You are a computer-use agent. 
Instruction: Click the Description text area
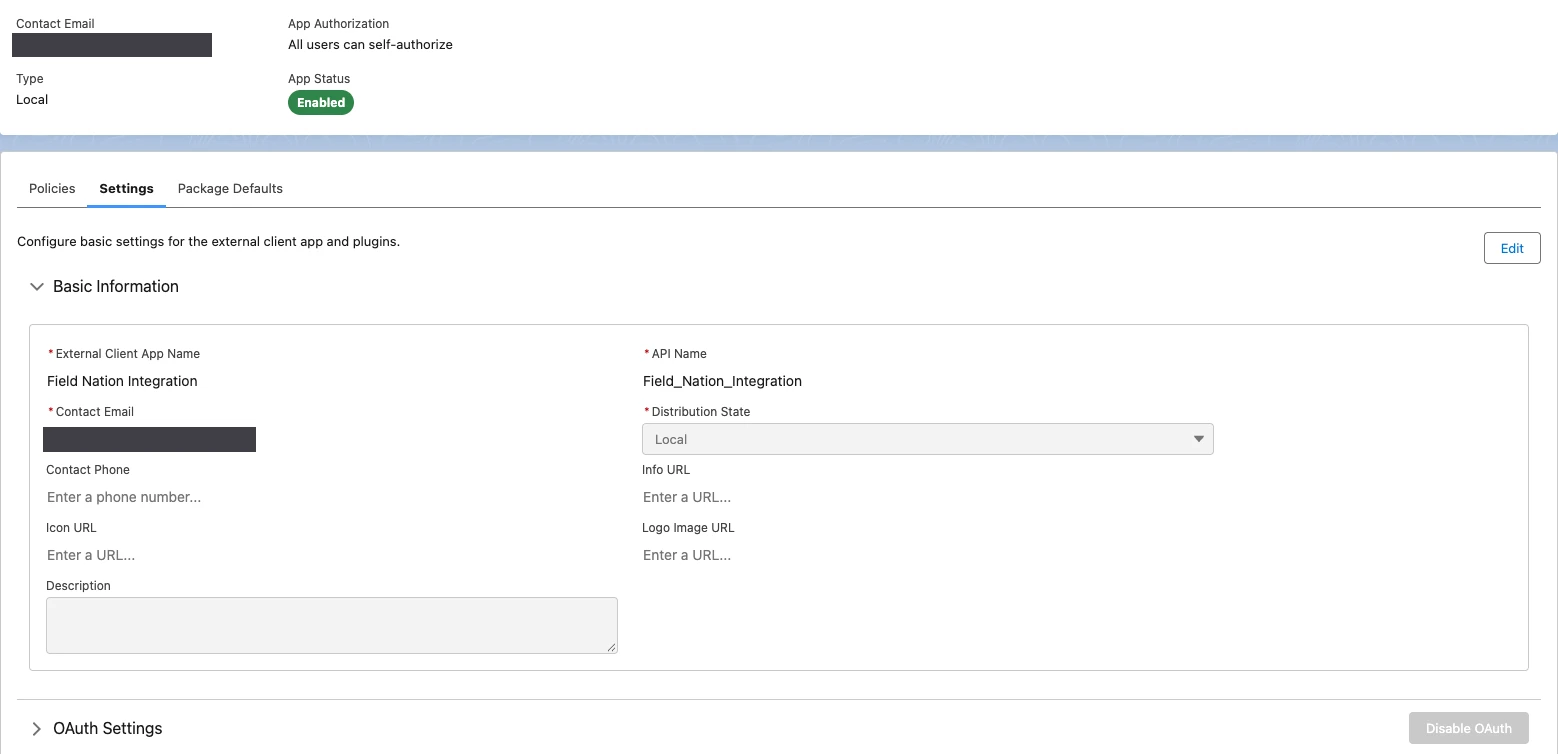pyautogui.click(x=331, y=625)
